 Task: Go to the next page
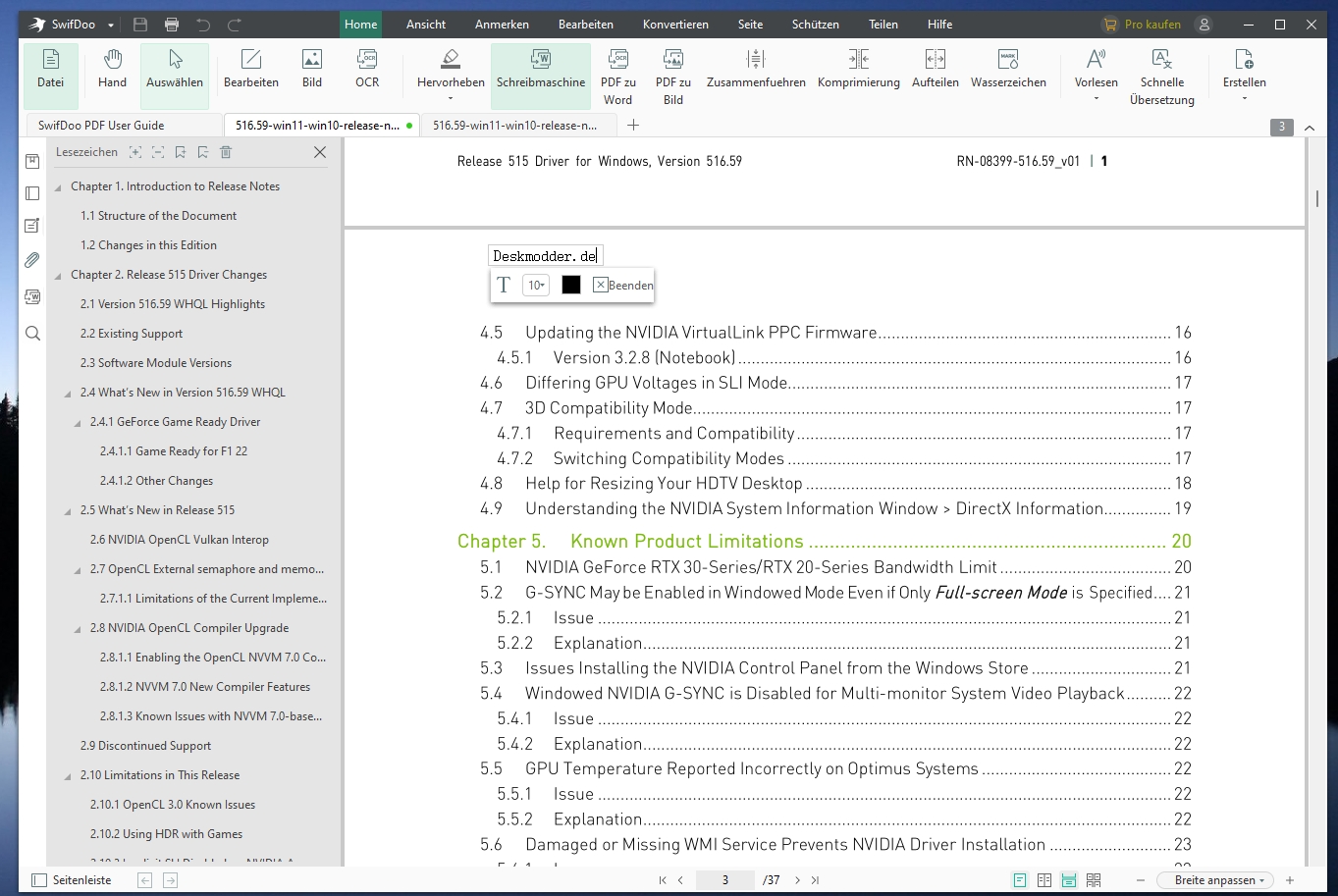[x=797, y=880]
